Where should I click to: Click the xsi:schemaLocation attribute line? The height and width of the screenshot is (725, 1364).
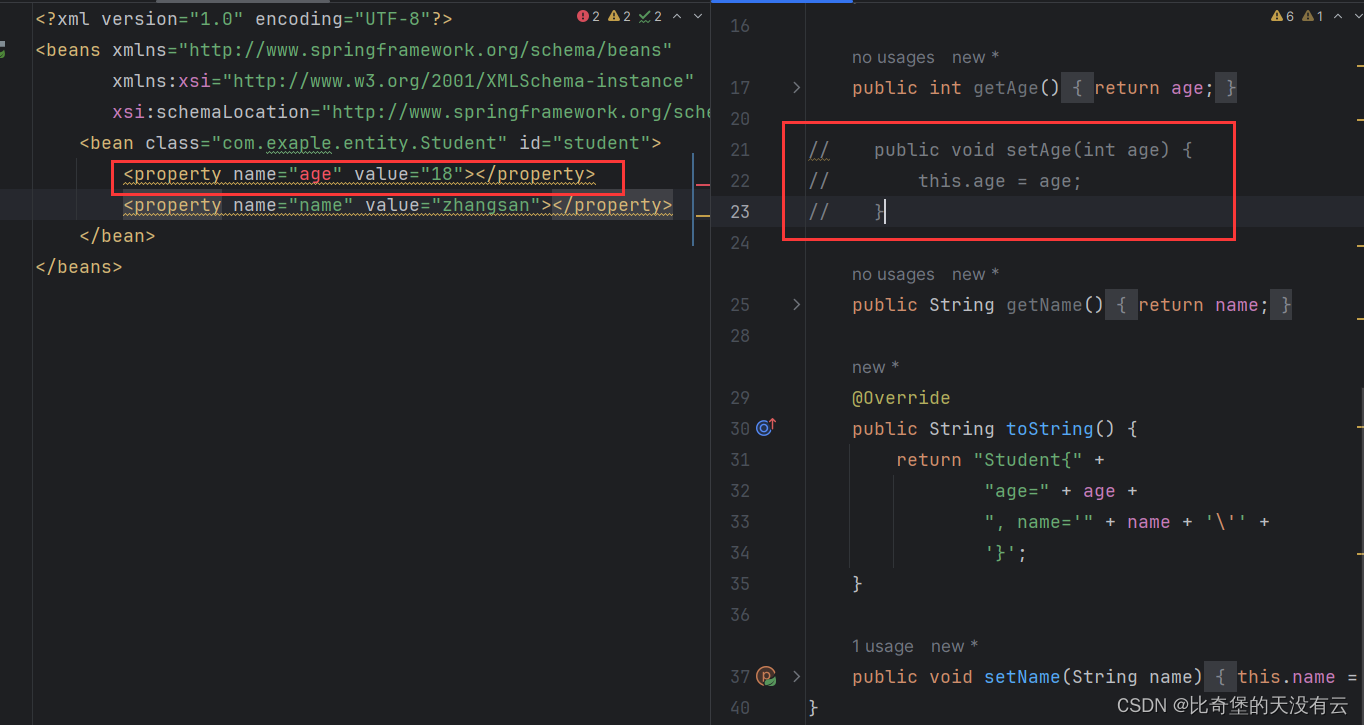coord(411,112)
